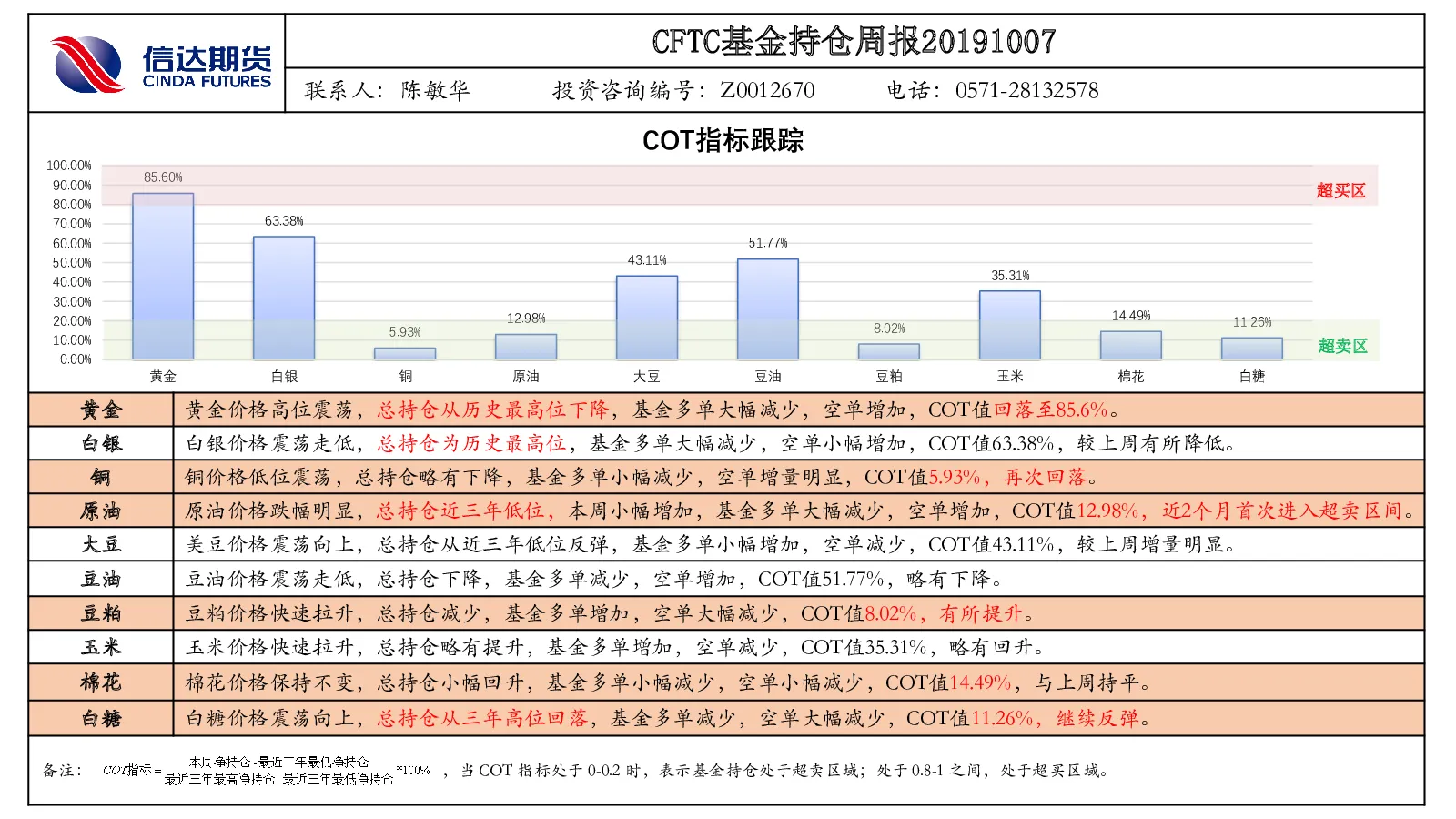Select the 黄金 bar in the chart

click(163, 276)
